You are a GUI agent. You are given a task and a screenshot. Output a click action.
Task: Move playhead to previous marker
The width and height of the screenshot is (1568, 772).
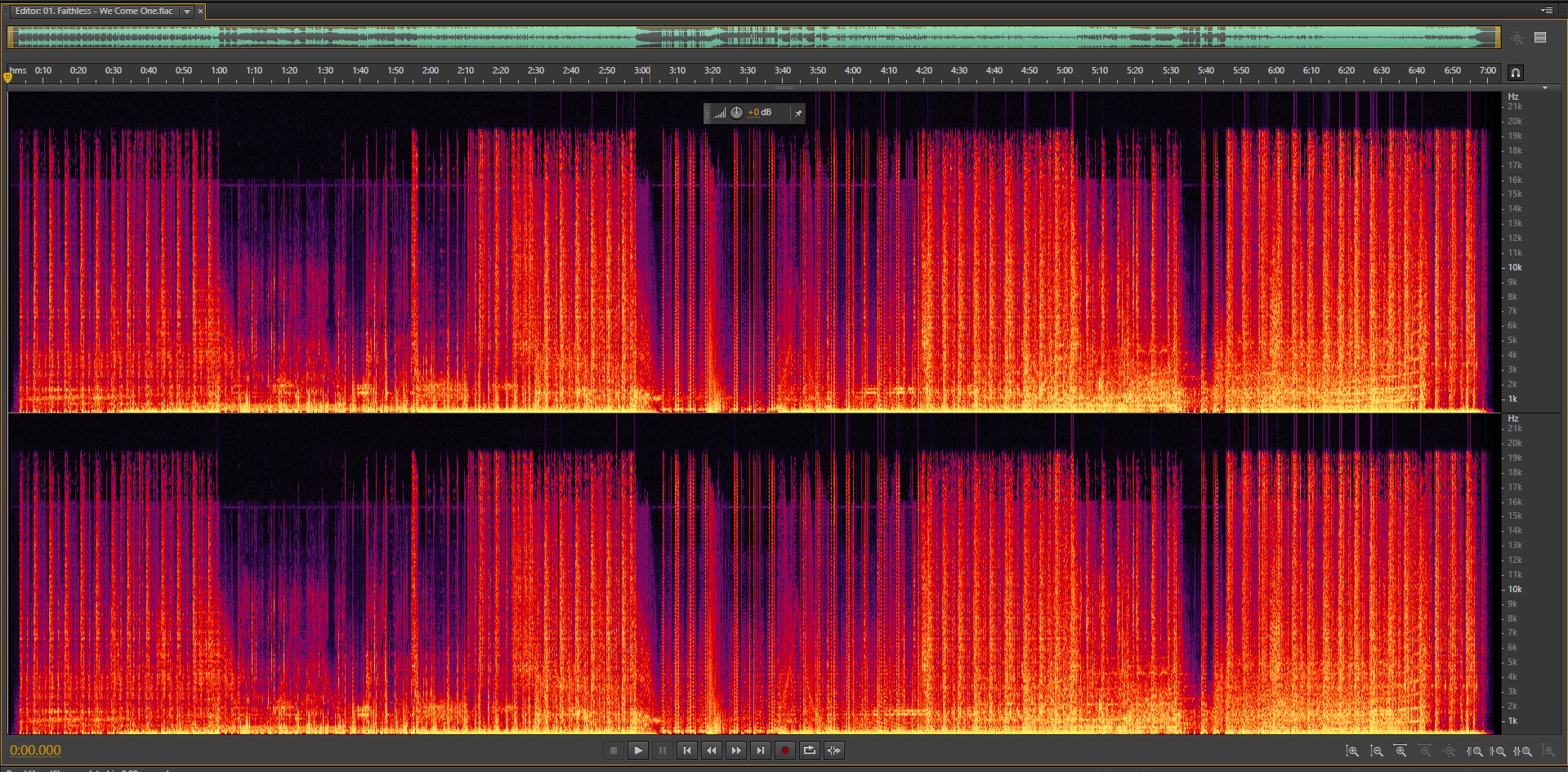pos(687,750)
